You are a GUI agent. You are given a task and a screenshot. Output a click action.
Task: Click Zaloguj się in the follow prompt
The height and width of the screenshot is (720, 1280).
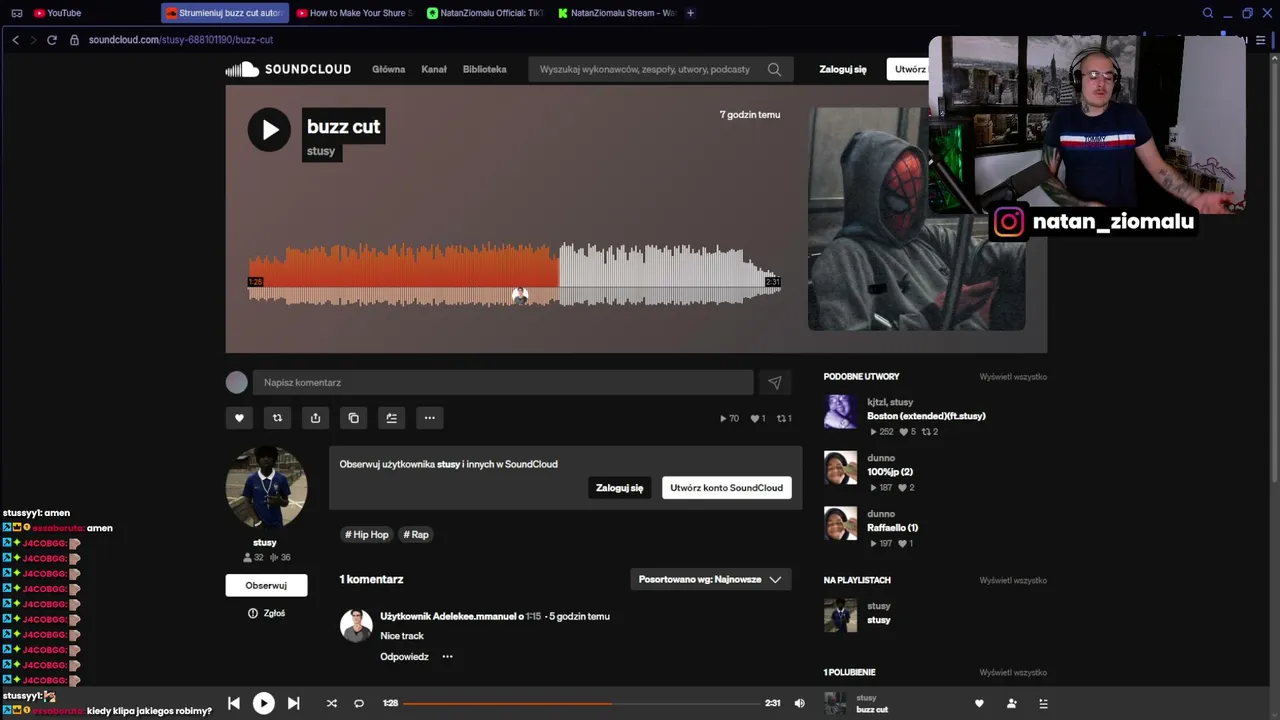[620, 488]
